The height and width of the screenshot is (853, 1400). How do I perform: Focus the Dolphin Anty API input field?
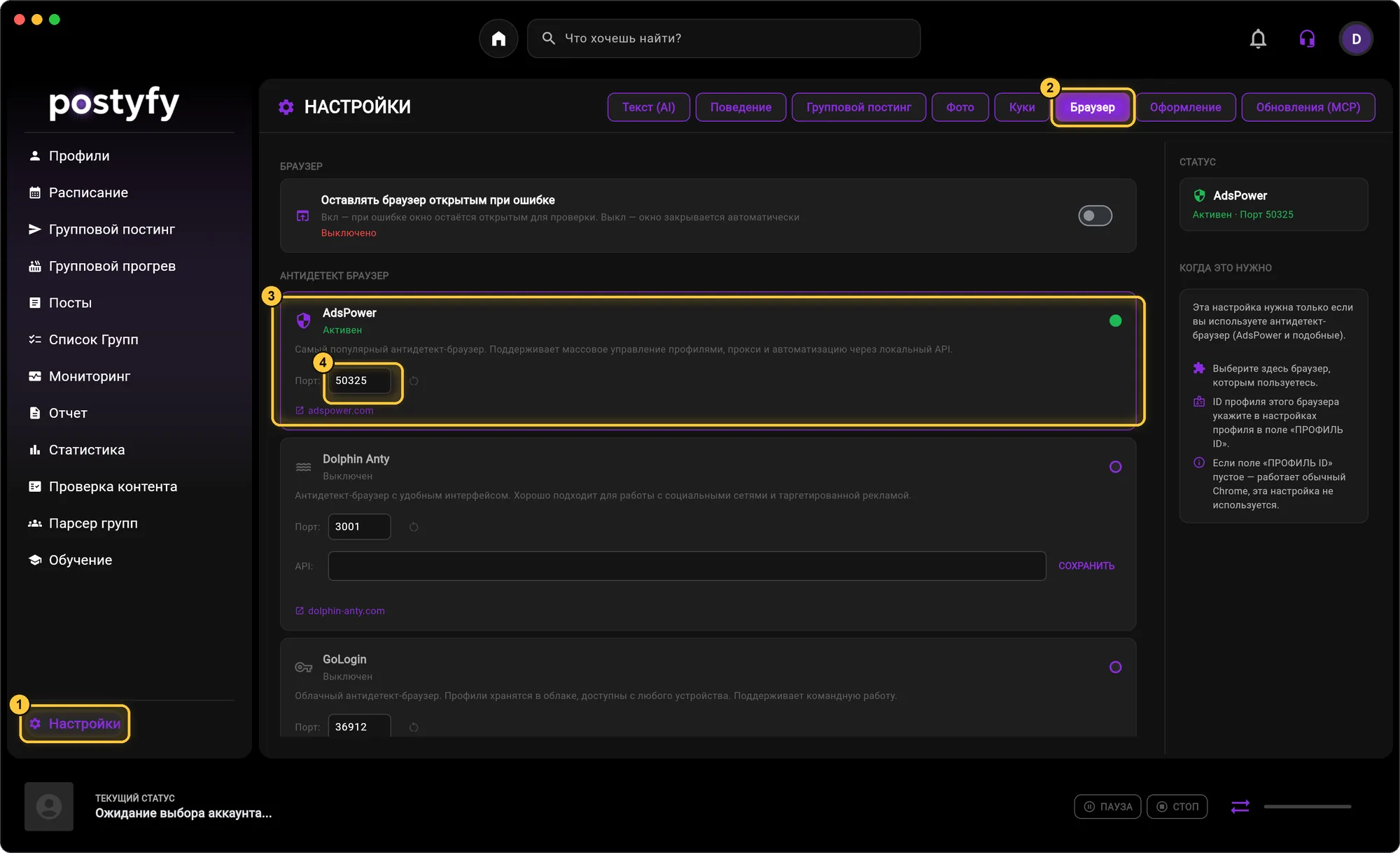pyautogui.click(x=687, y=566)
